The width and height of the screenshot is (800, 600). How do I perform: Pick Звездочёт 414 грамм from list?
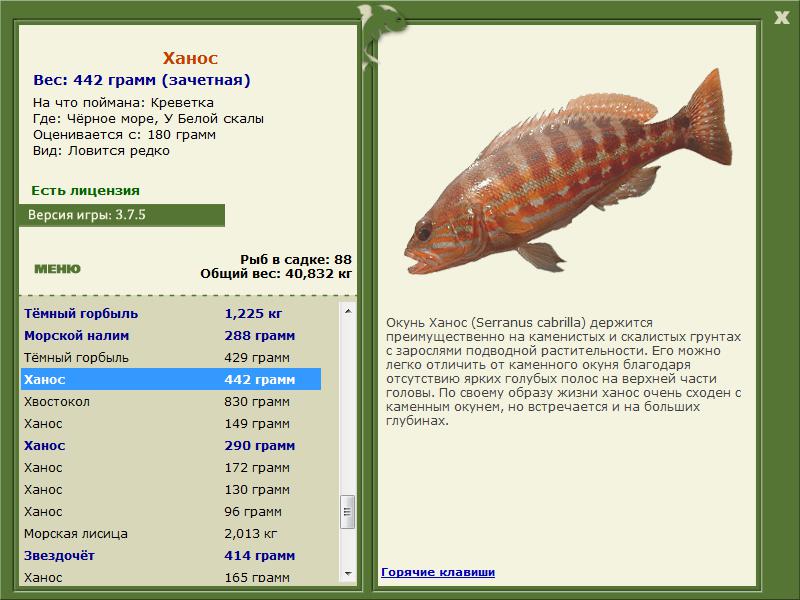(170, 556)
